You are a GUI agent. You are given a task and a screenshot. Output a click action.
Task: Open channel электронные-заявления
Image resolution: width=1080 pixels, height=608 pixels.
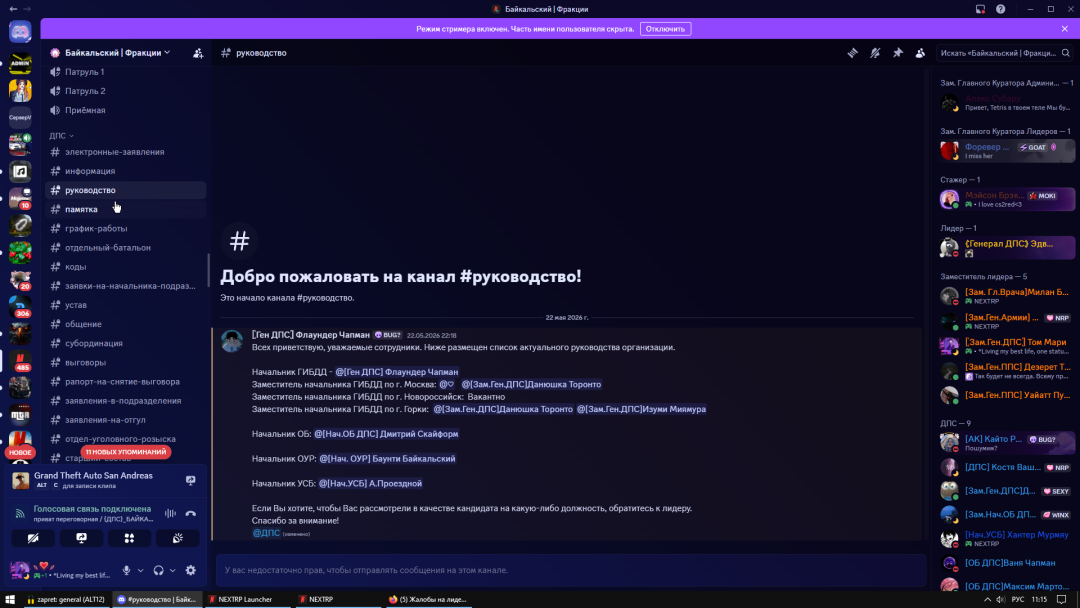(x=126, y=151)
